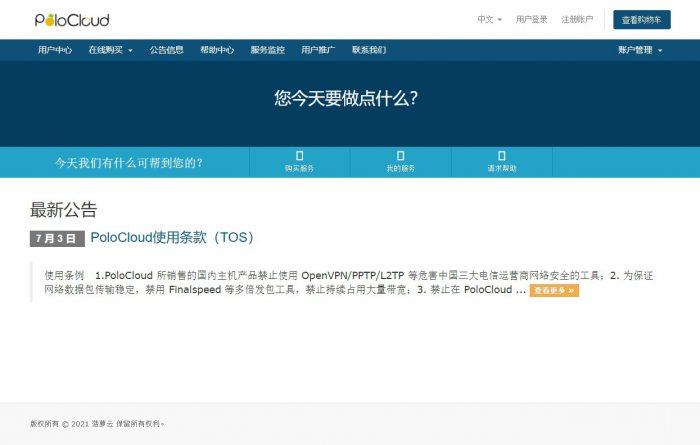Open the 中文 language dropdown
Screen dimensions: 700x445
pyautogui.click(x=490, y=19)
